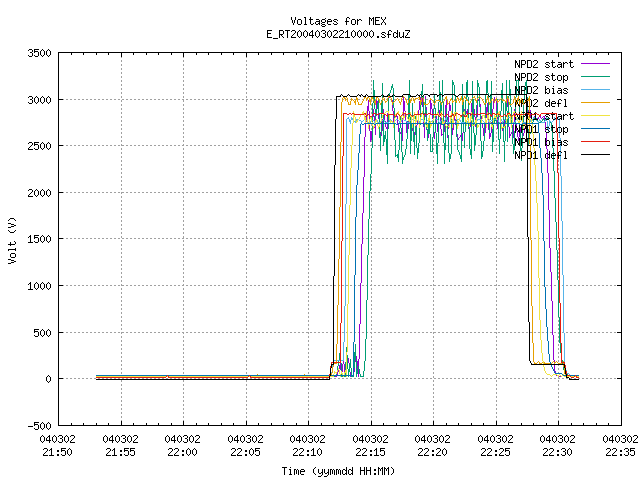Click the 'NPD2 stop' legend label
Image resolution: width=640 pixels, height=480 pixels.
pos(541,77)
